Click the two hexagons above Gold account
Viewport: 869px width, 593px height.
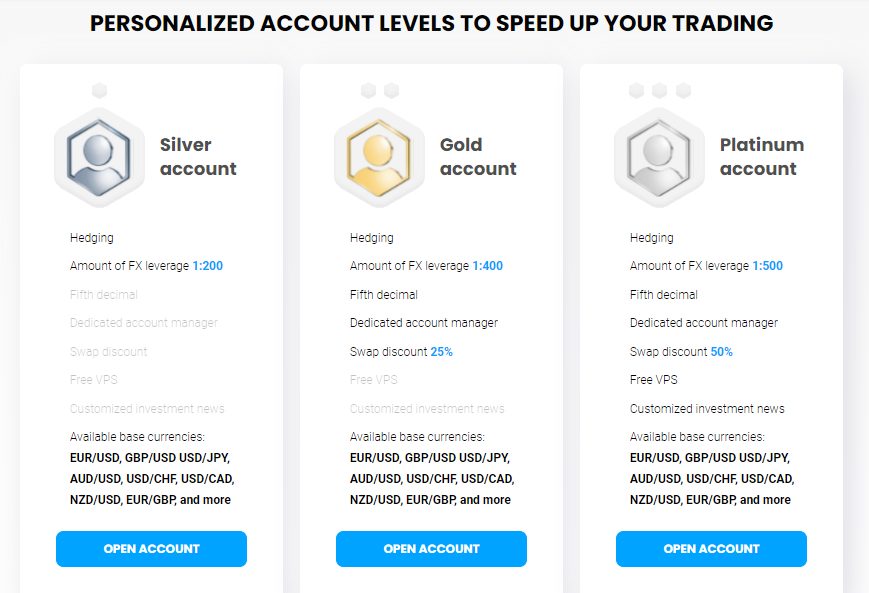(x=380, y=91)
